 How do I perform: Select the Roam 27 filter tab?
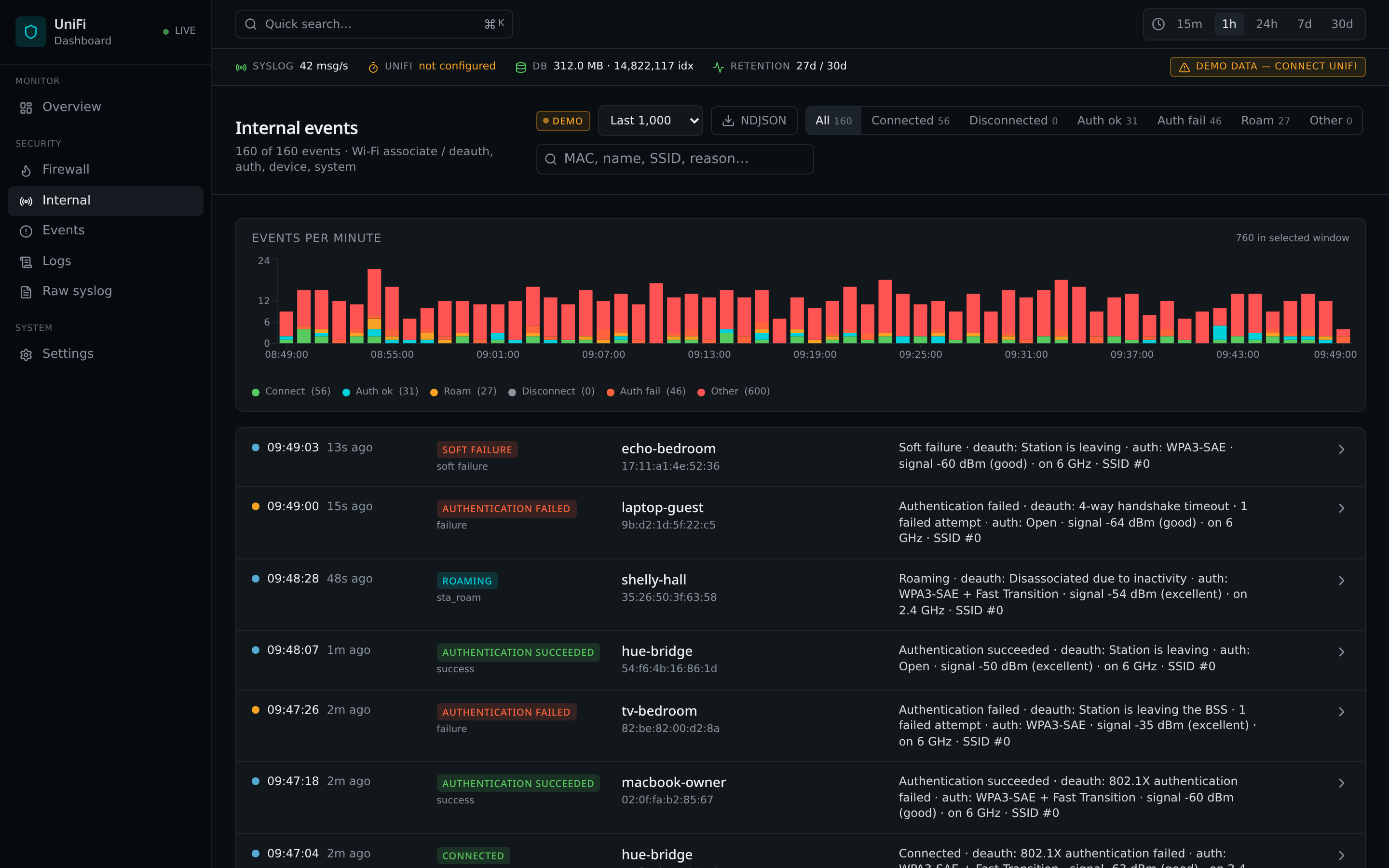1265,121
